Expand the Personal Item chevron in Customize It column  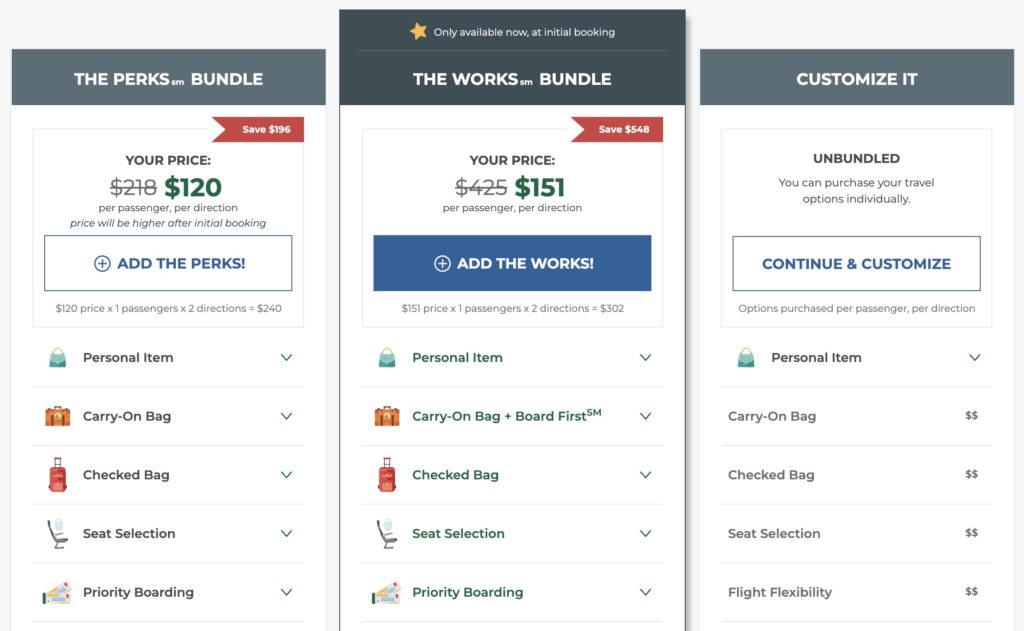(976, 357)
